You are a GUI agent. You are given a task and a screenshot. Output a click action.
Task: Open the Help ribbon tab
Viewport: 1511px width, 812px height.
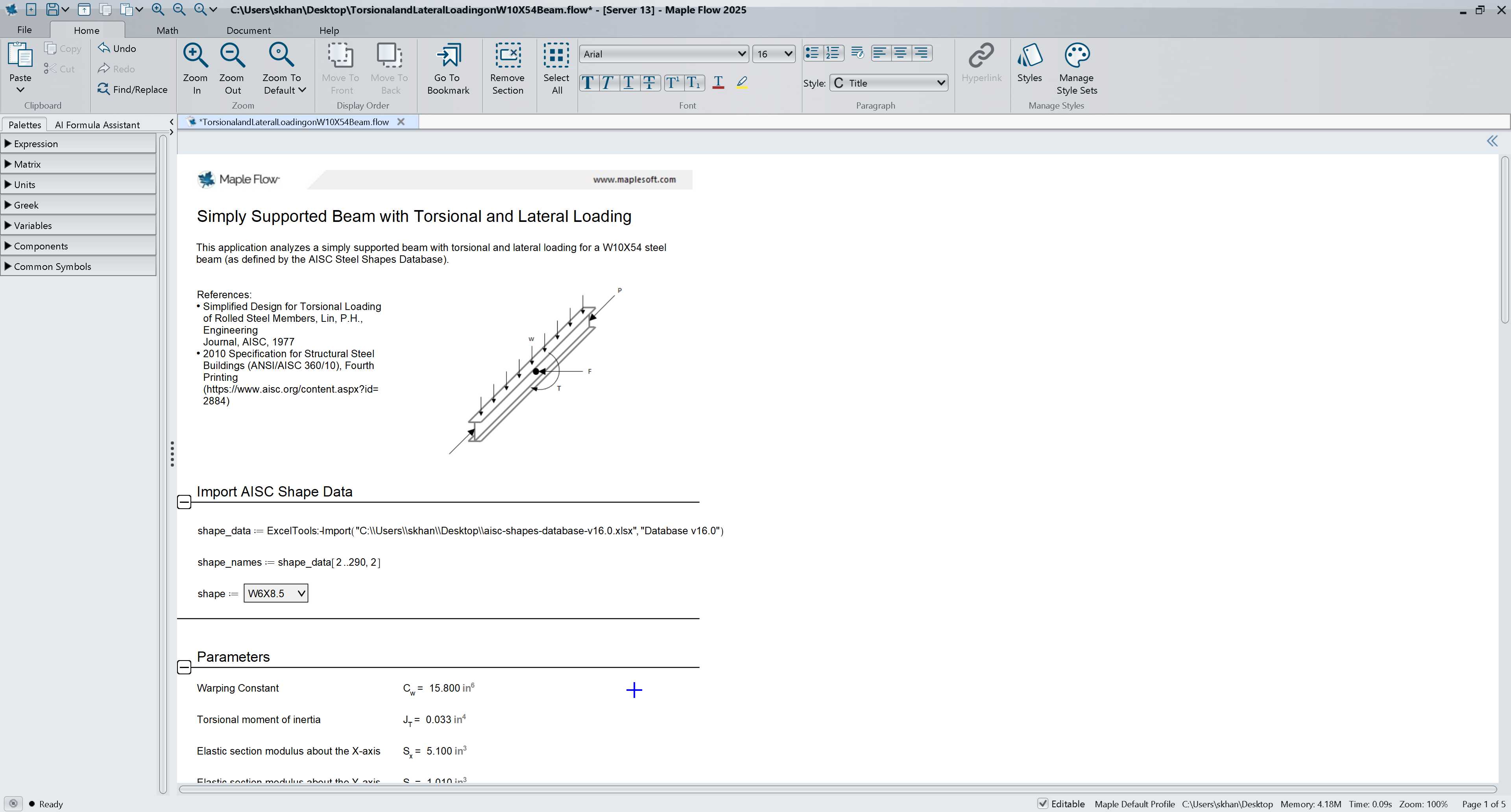pyautogui.click(x=329, y=30)
